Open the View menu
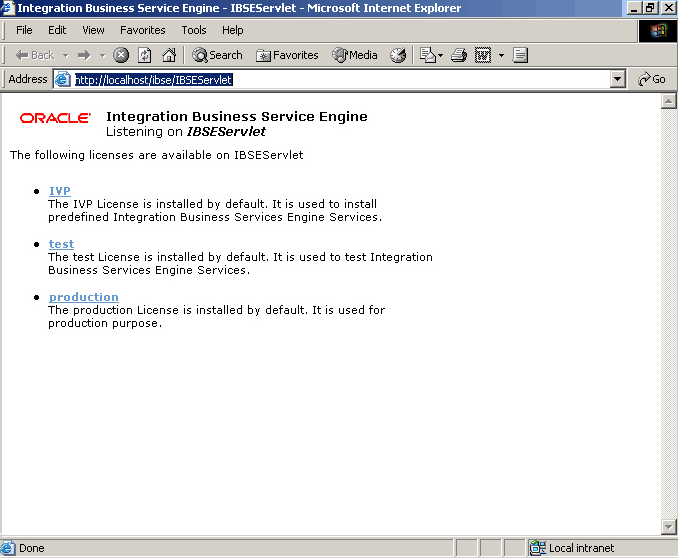 93,30
